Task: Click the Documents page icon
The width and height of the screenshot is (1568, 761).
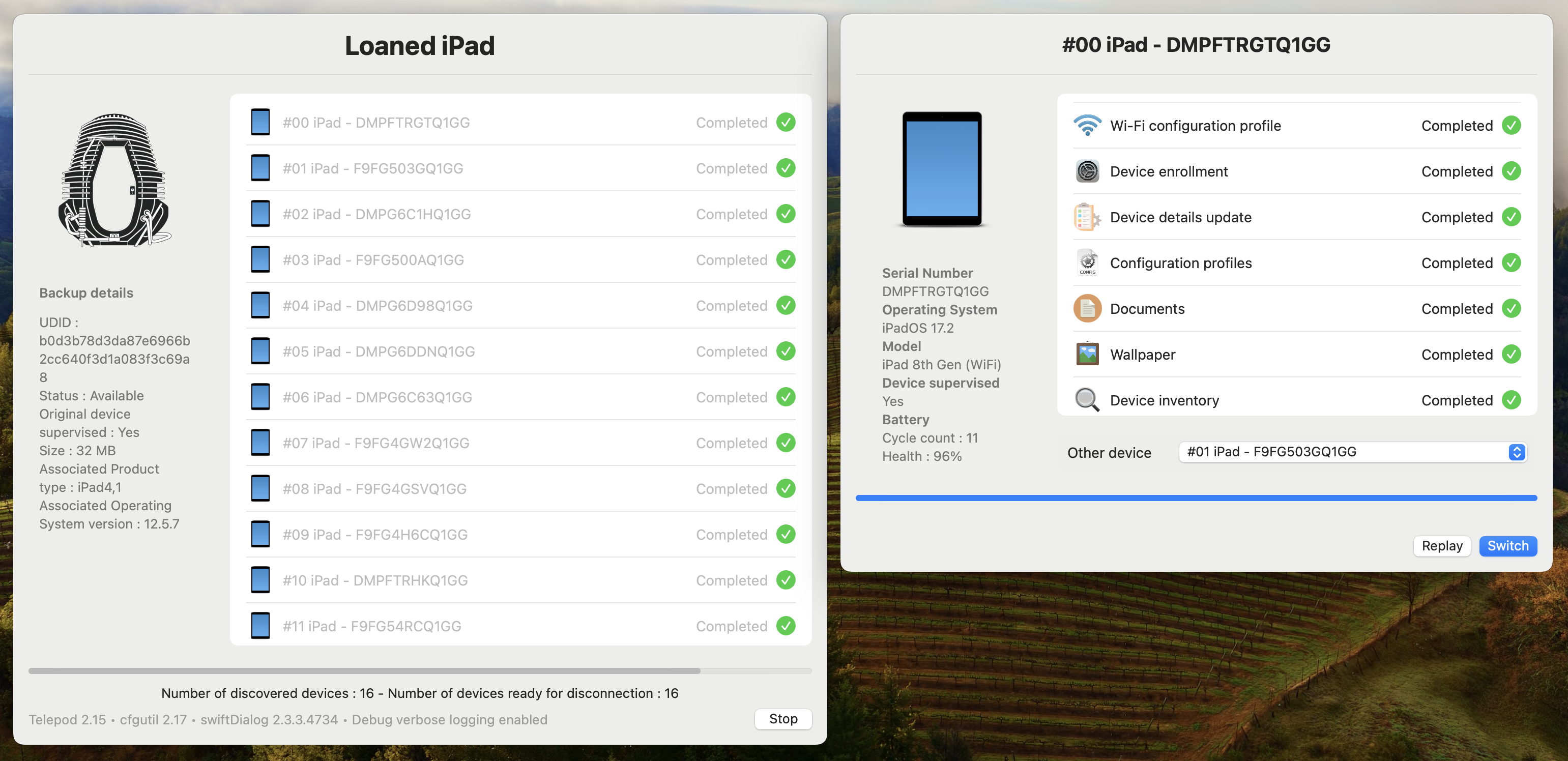Action: 1087,308
